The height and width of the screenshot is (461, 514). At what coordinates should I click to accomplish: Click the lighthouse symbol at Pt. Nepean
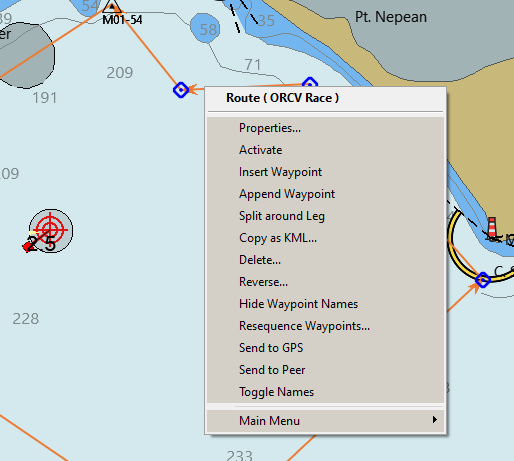(x=492, y=228)
